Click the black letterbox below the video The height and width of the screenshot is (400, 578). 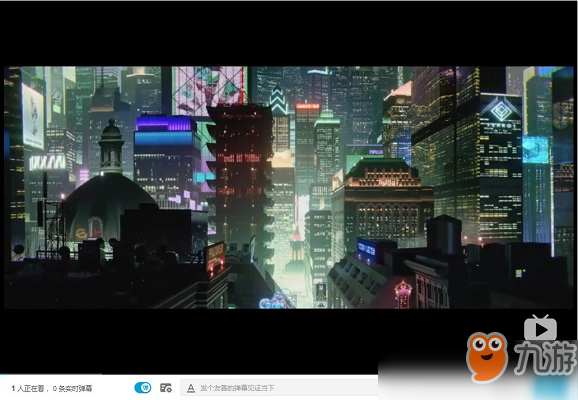coord(236,341)
